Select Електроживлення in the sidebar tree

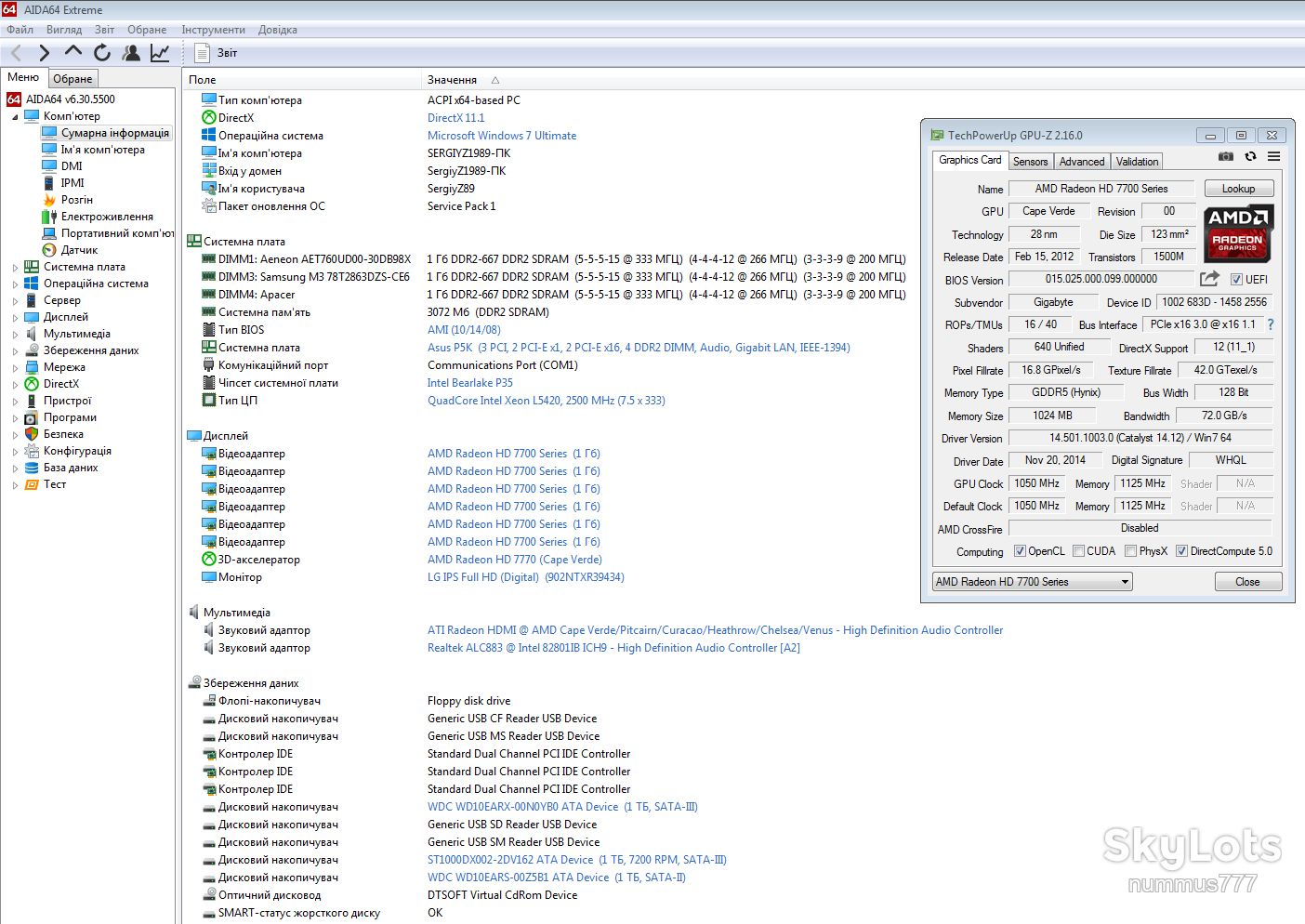(x=107, y=217)
